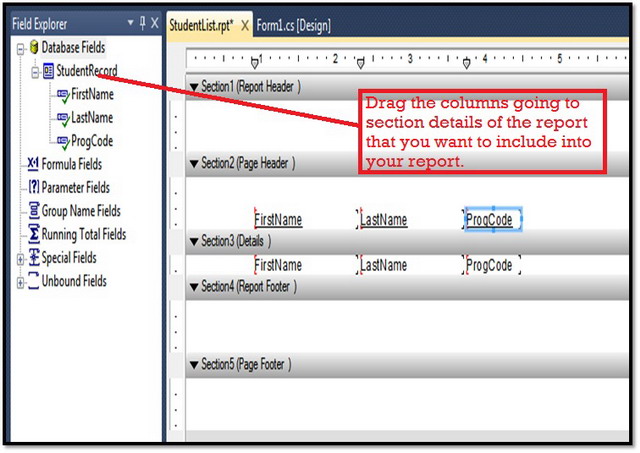Collapse Section4 Report Footer triangle

tap(194, 287)
